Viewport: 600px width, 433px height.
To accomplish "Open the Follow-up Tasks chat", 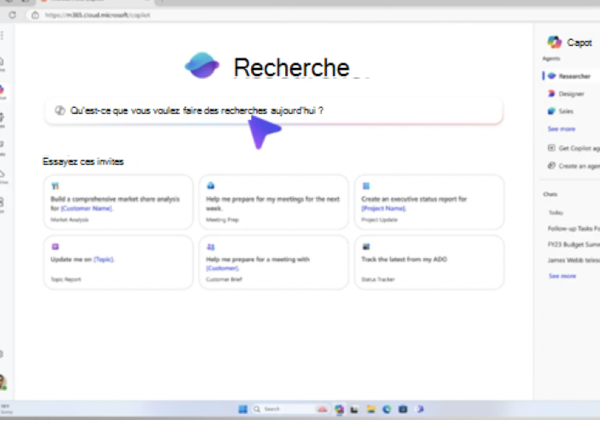I will [574, 228].
